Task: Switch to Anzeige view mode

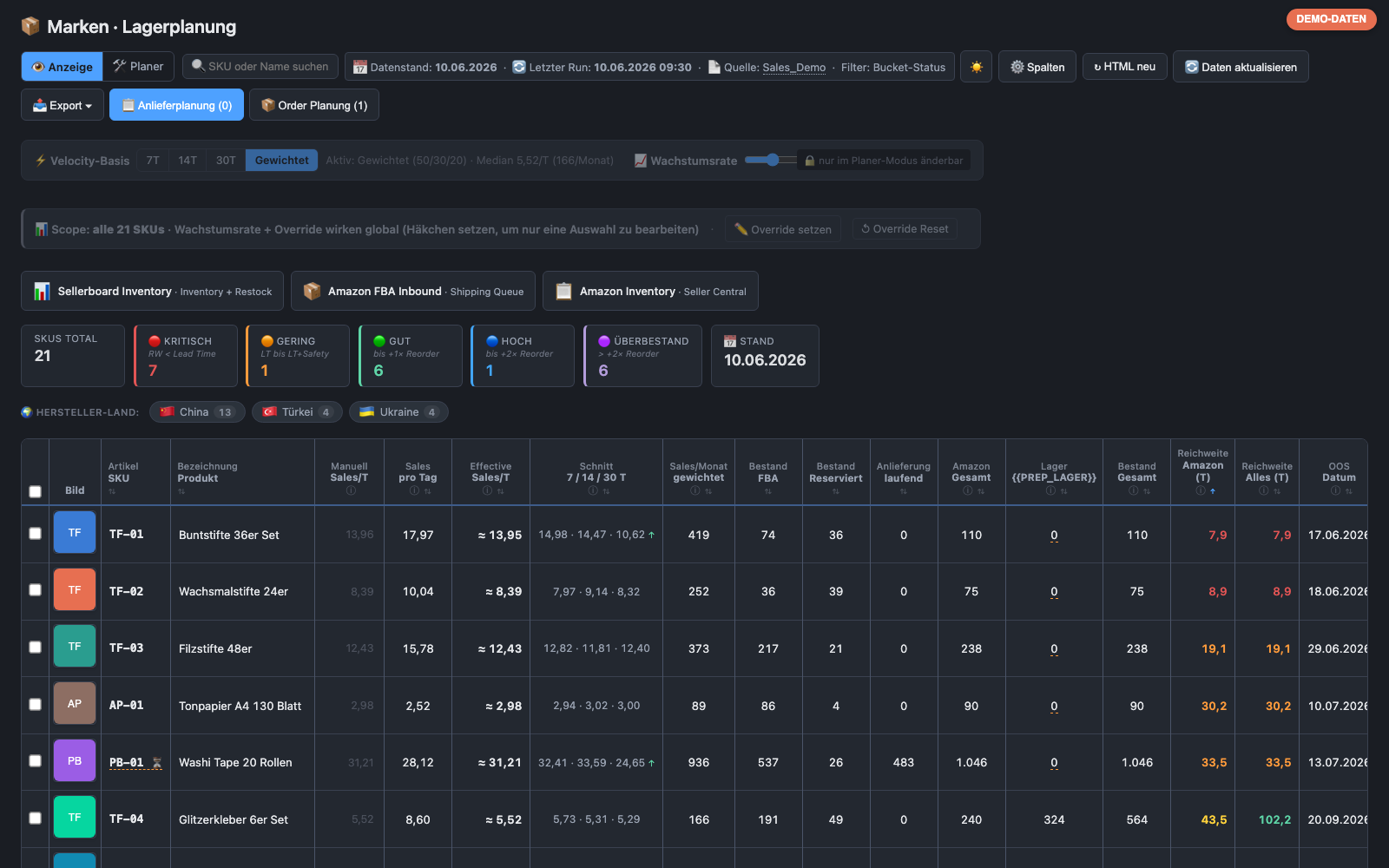Action: [63, 67]
